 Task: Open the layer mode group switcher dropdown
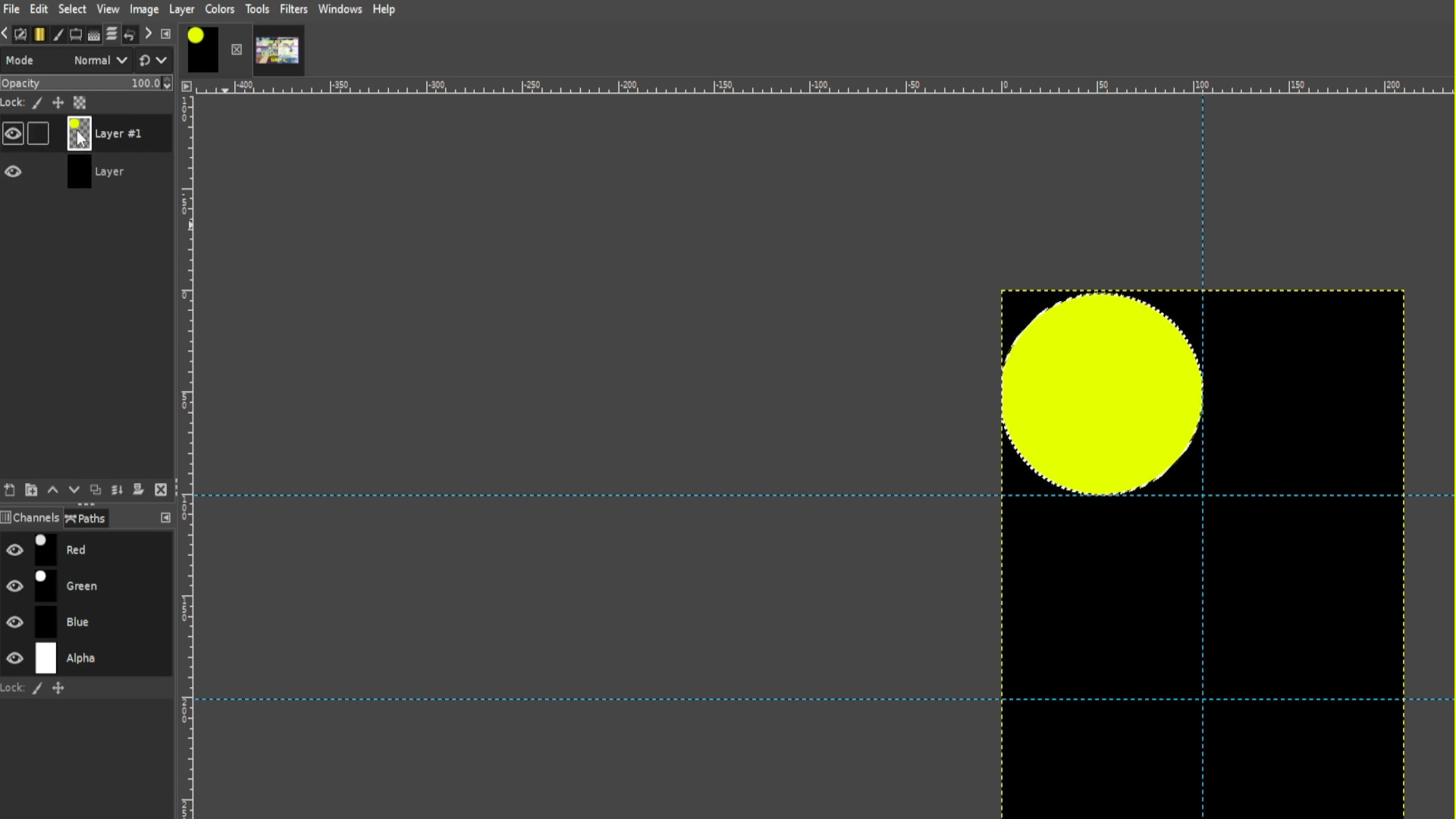152,60
